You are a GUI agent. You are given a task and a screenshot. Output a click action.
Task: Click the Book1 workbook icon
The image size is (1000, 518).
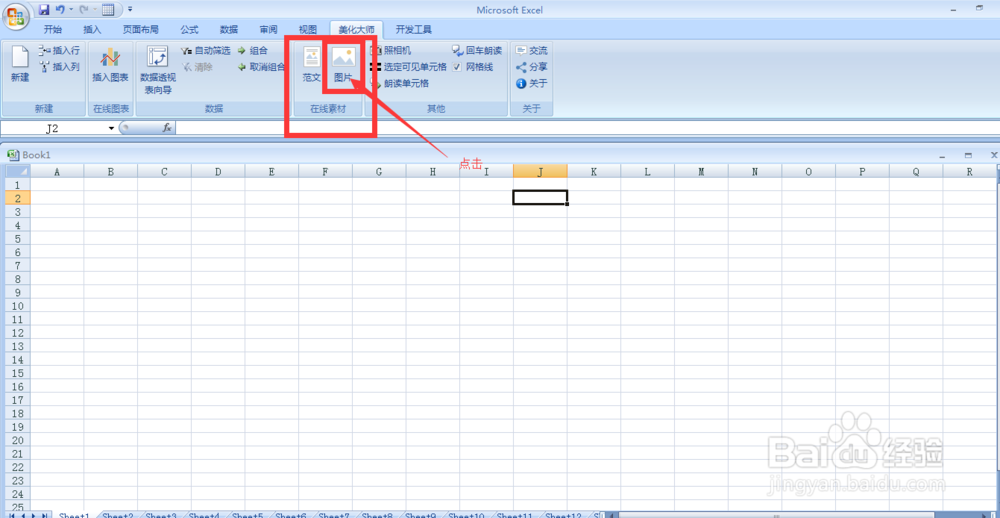tap(12, 155)
